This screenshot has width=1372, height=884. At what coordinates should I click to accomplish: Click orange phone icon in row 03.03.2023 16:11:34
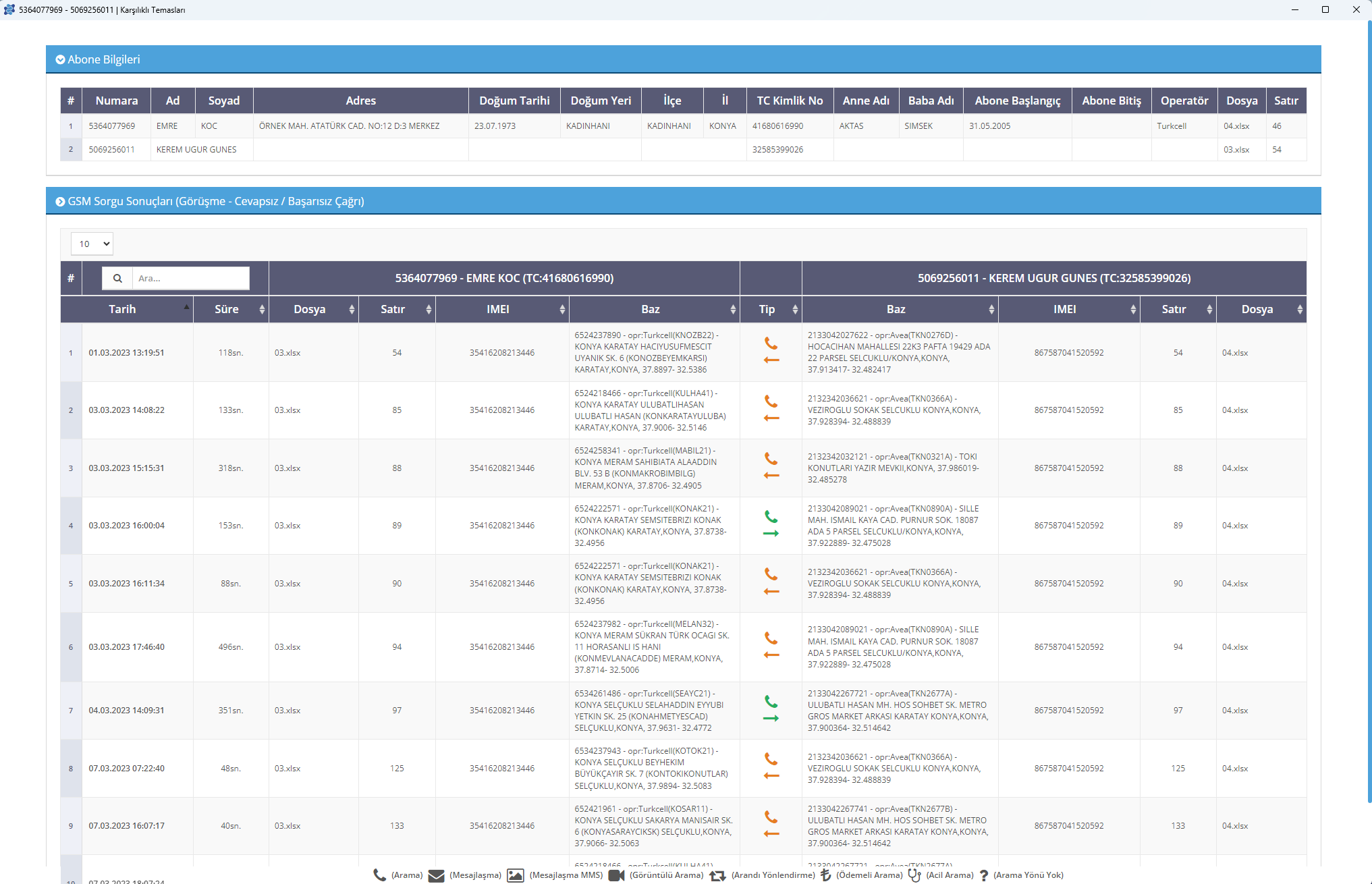click(x=771, y=574)
